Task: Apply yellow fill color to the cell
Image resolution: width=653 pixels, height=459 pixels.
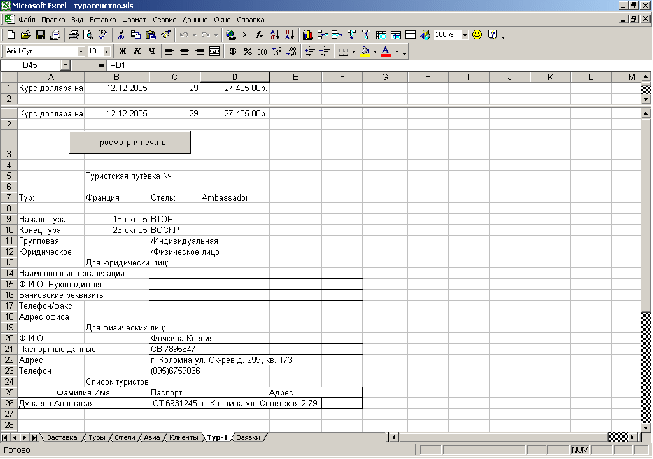Action: [x=365, y=51]
